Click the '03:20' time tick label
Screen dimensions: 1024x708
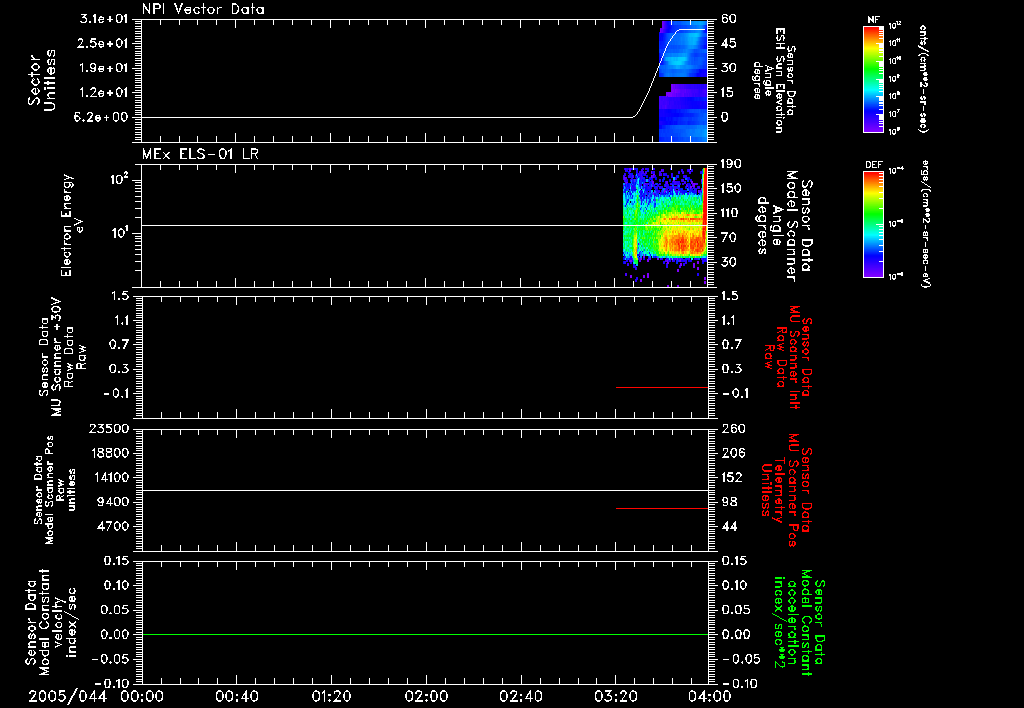click(x=615, y=696)
